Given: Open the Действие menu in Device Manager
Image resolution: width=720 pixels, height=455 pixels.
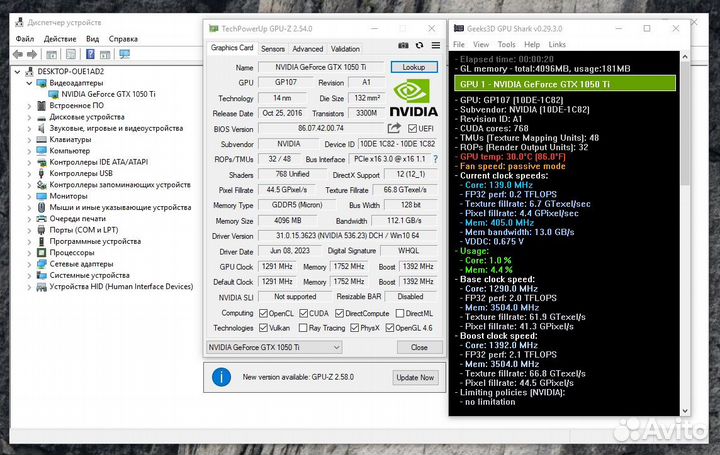Looking at the screenshot, I should tap(60, 39).
